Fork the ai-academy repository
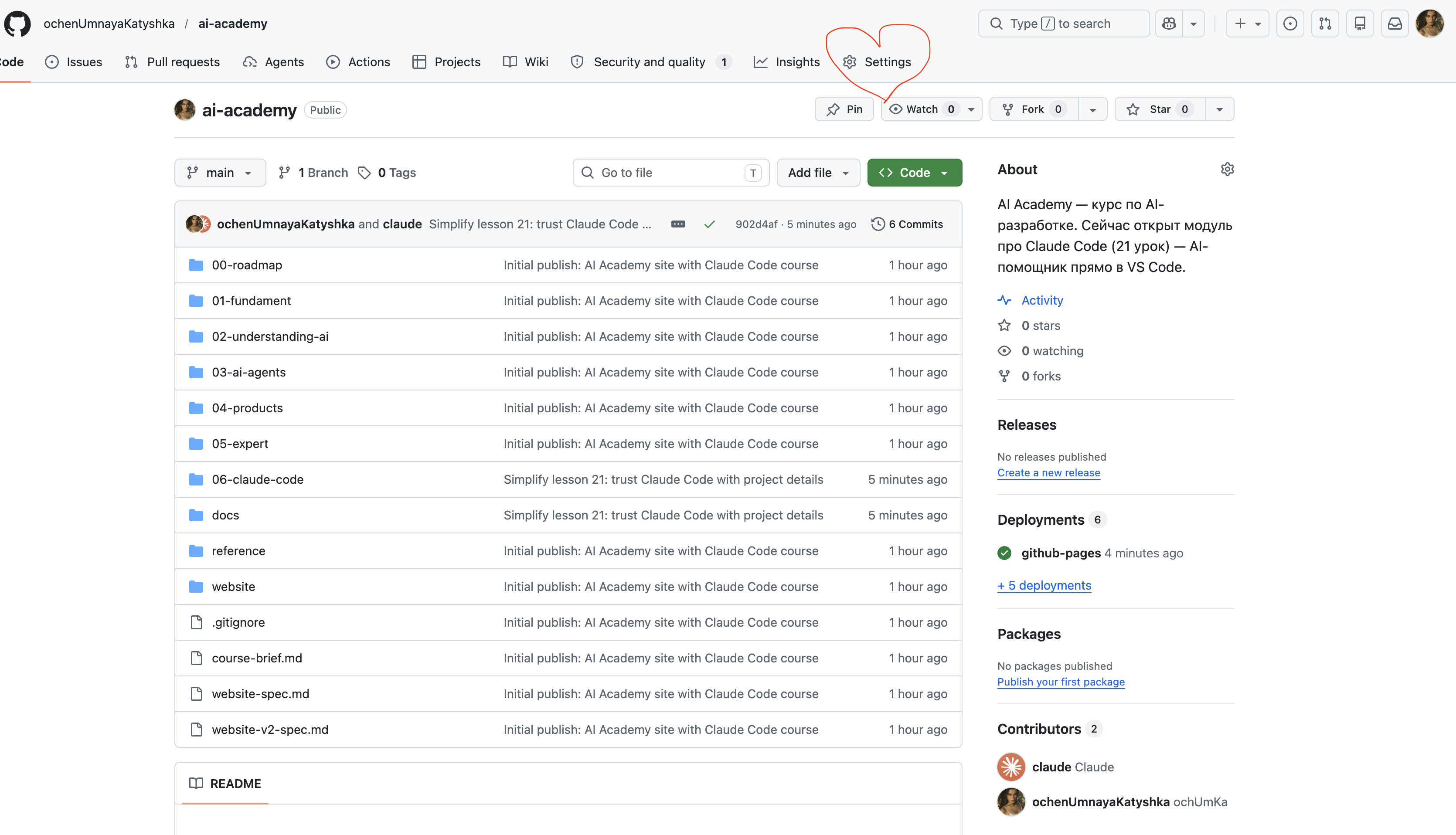 1034,109
